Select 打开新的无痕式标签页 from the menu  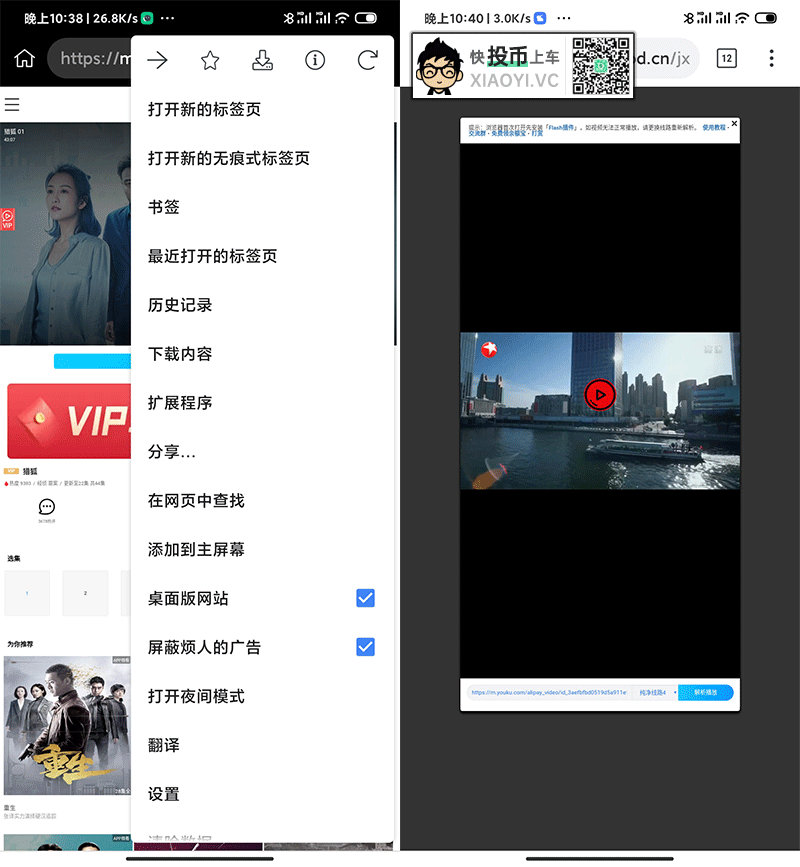pyautogui.click(x=229, y=158)
